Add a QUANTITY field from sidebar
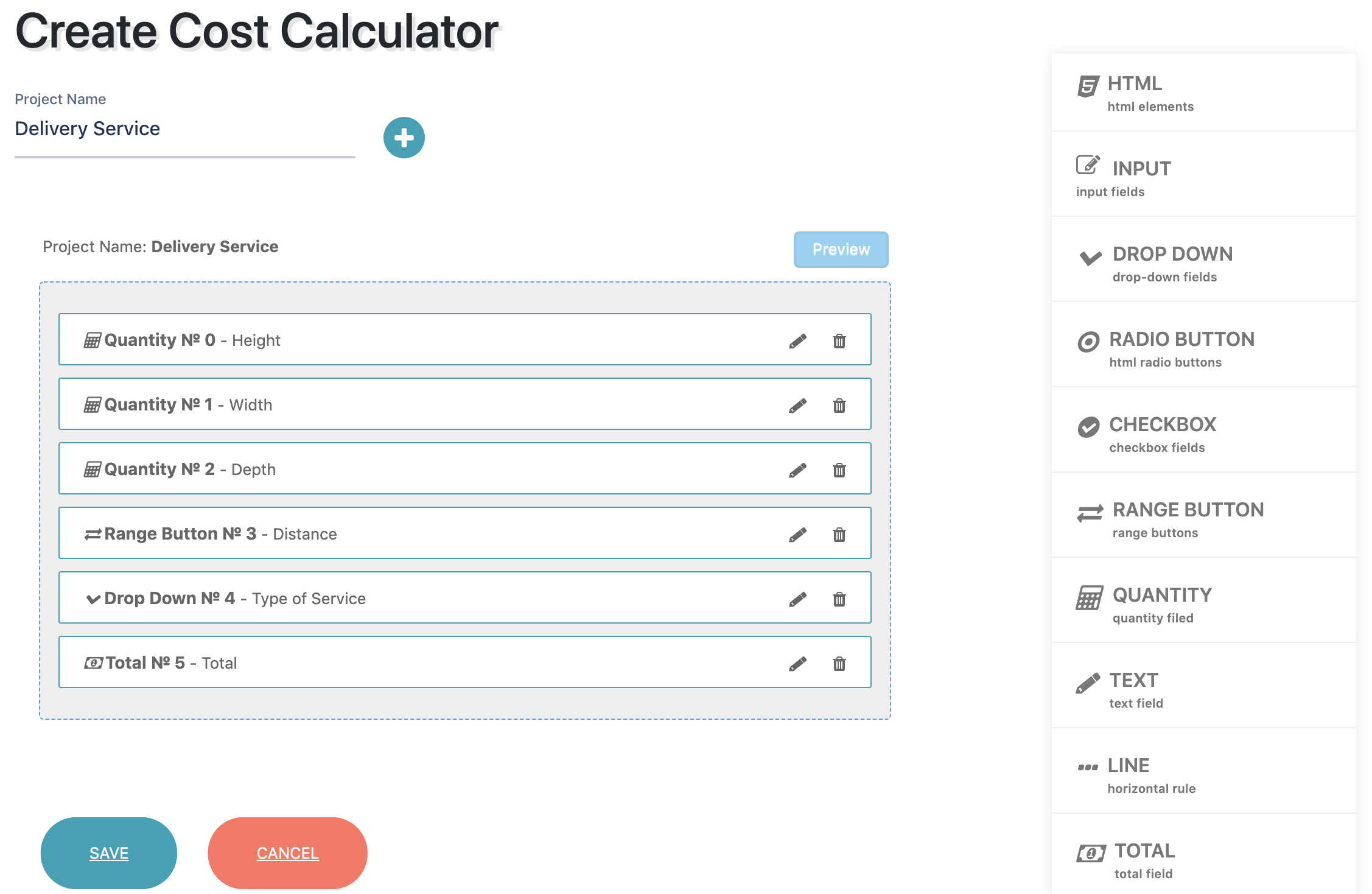The height and width of the screenshot is (894, 1372). (1203, 600)
